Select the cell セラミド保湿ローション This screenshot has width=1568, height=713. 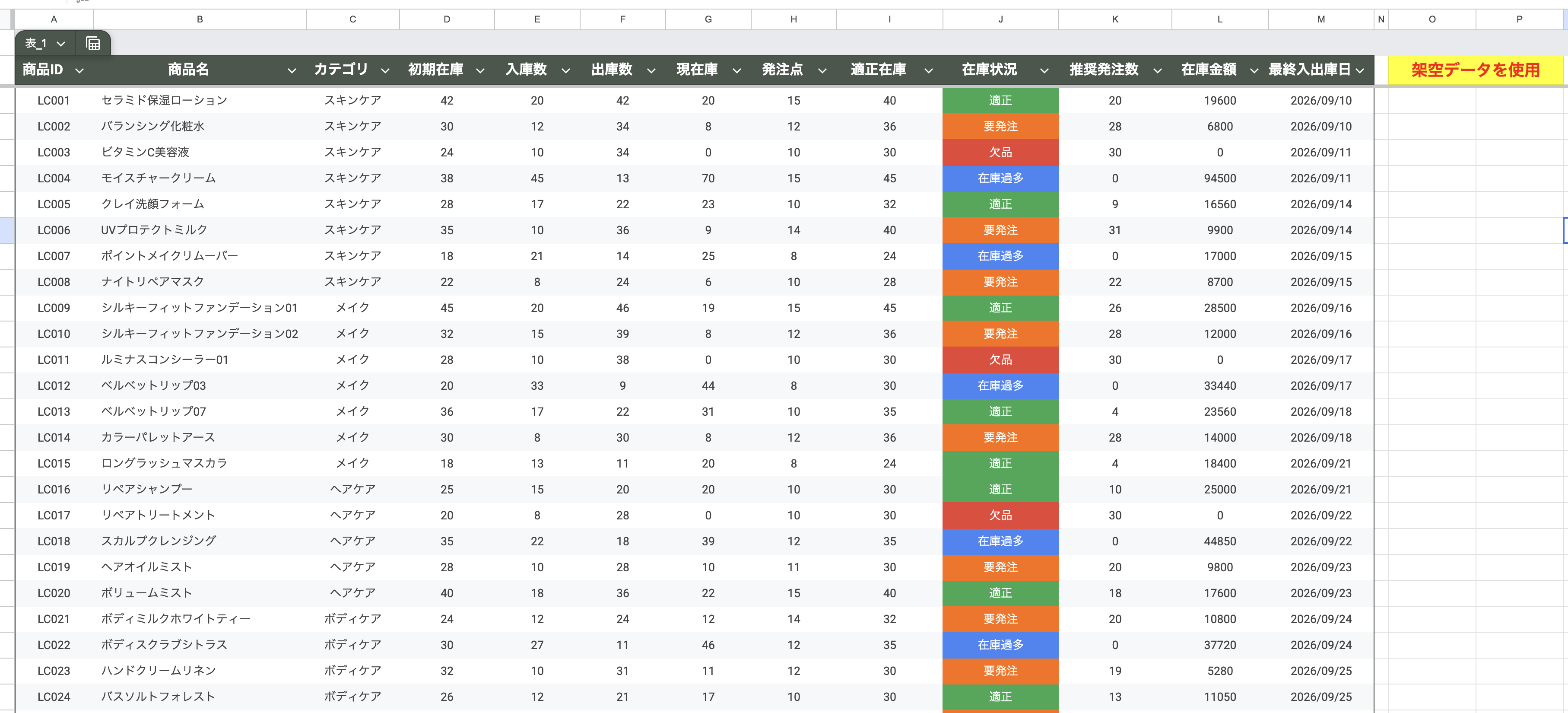[x=164, y=100]
